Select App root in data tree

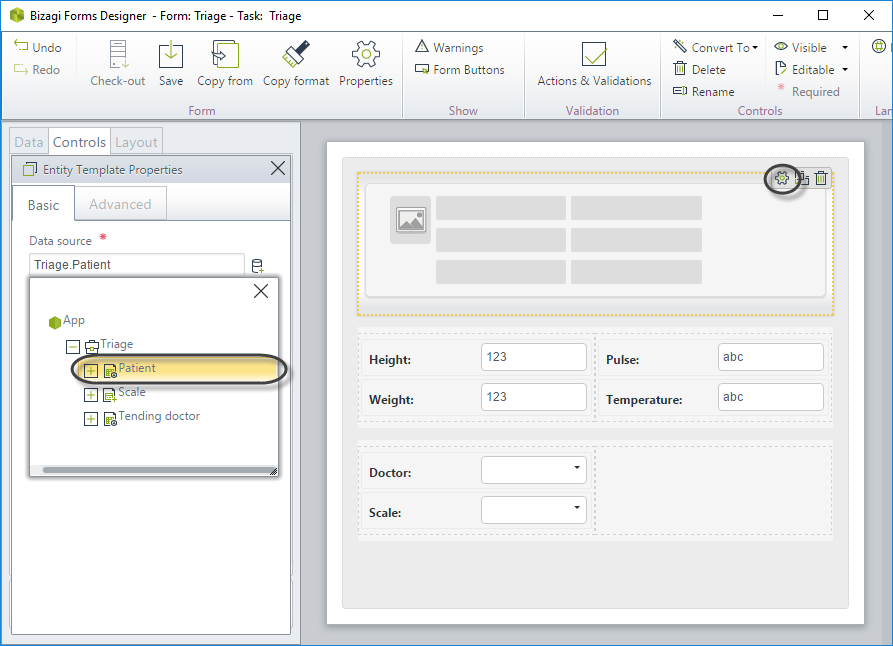(74, 320)
